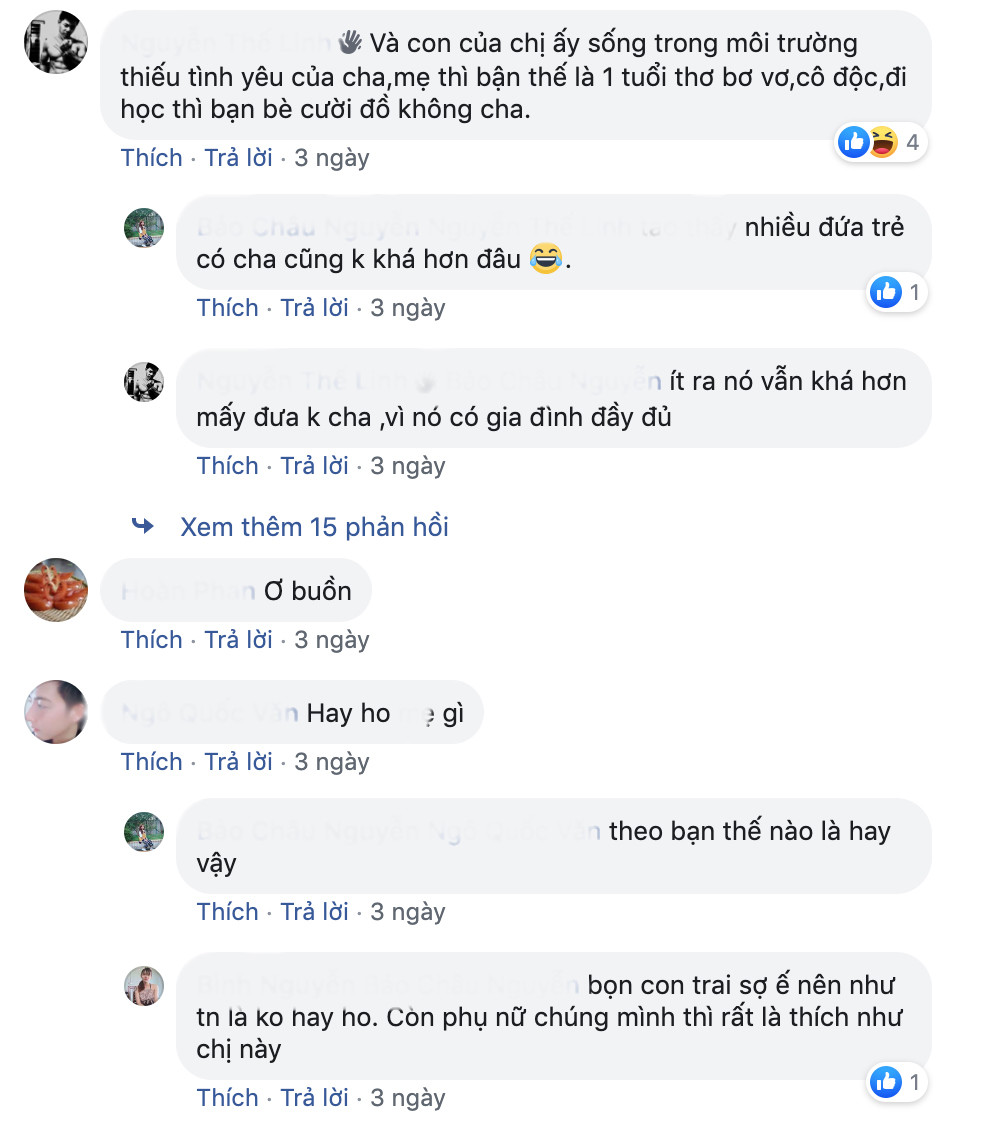Click Thích under the first comment
This screenshot has height=1142, width=1000.
tap(151, 157)
